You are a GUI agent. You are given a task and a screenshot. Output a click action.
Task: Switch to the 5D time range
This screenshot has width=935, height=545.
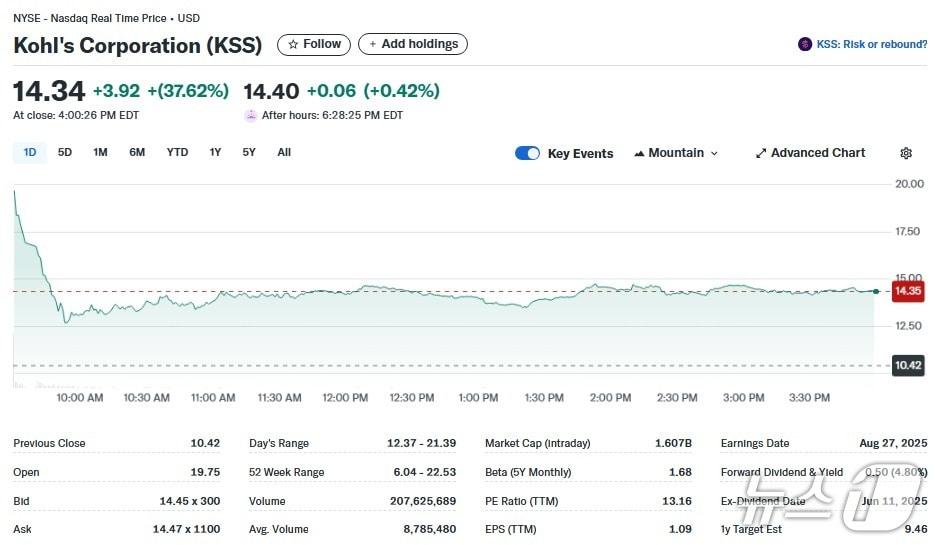(x=65, y=152)
